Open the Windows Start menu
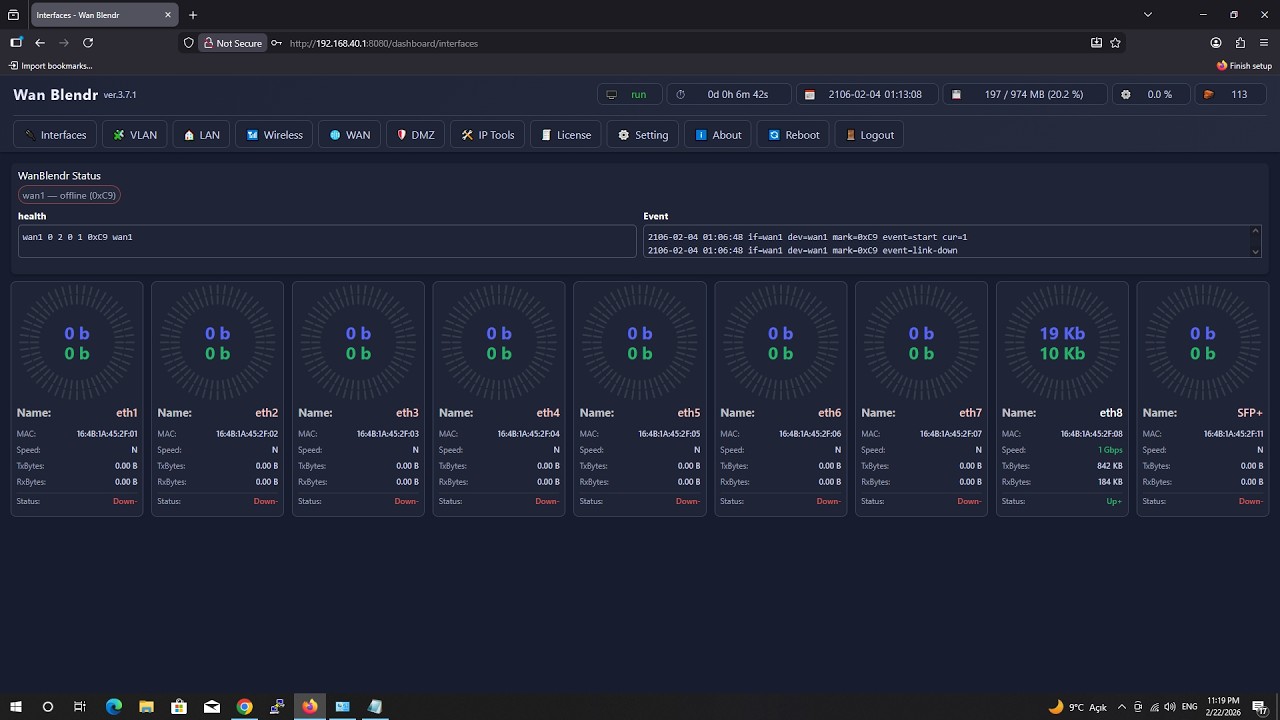The height and width of the screenshot is (720, 1280). tap(16, 707)
